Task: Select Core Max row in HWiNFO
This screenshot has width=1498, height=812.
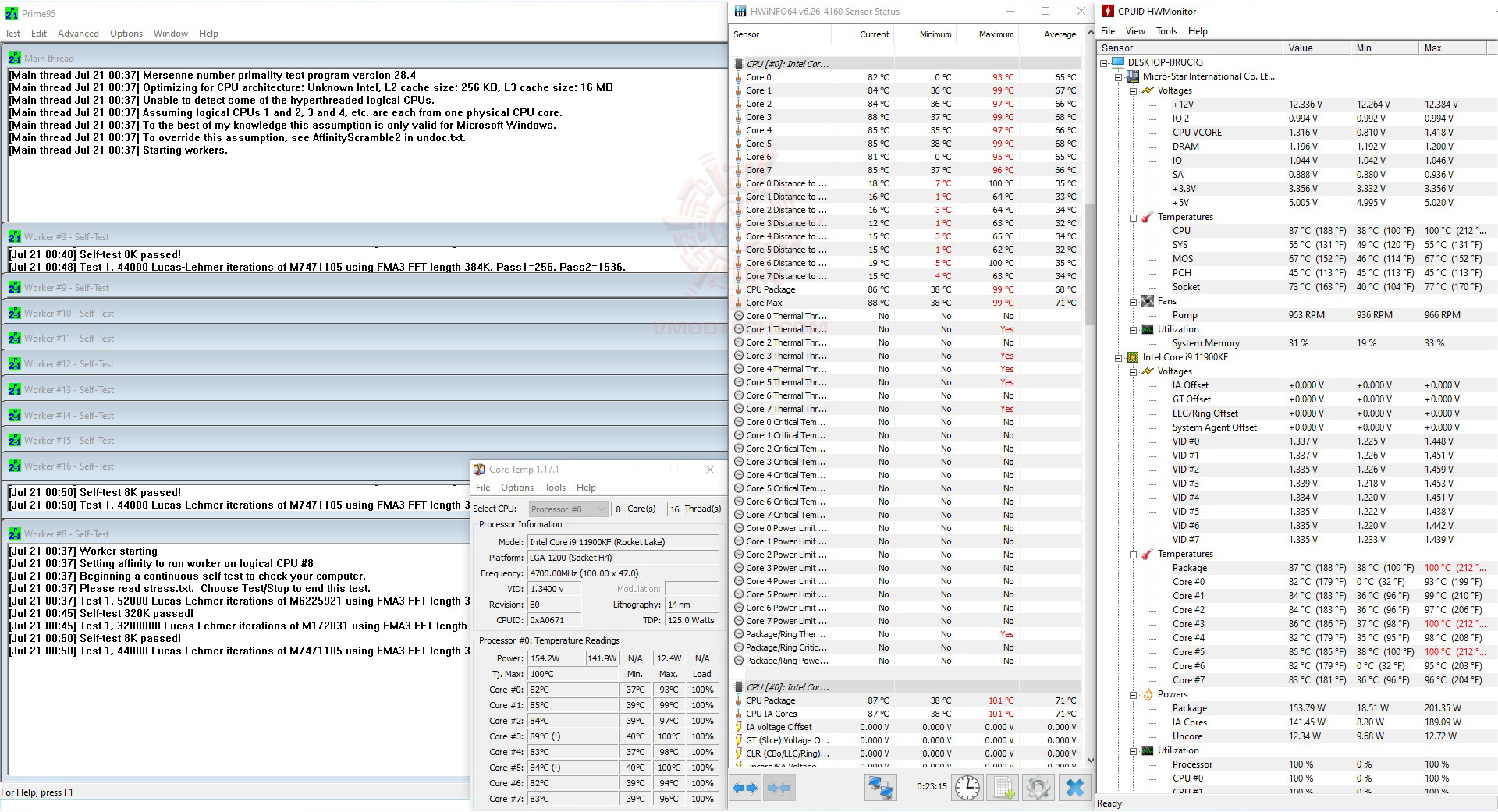Action: pos(907,303)
